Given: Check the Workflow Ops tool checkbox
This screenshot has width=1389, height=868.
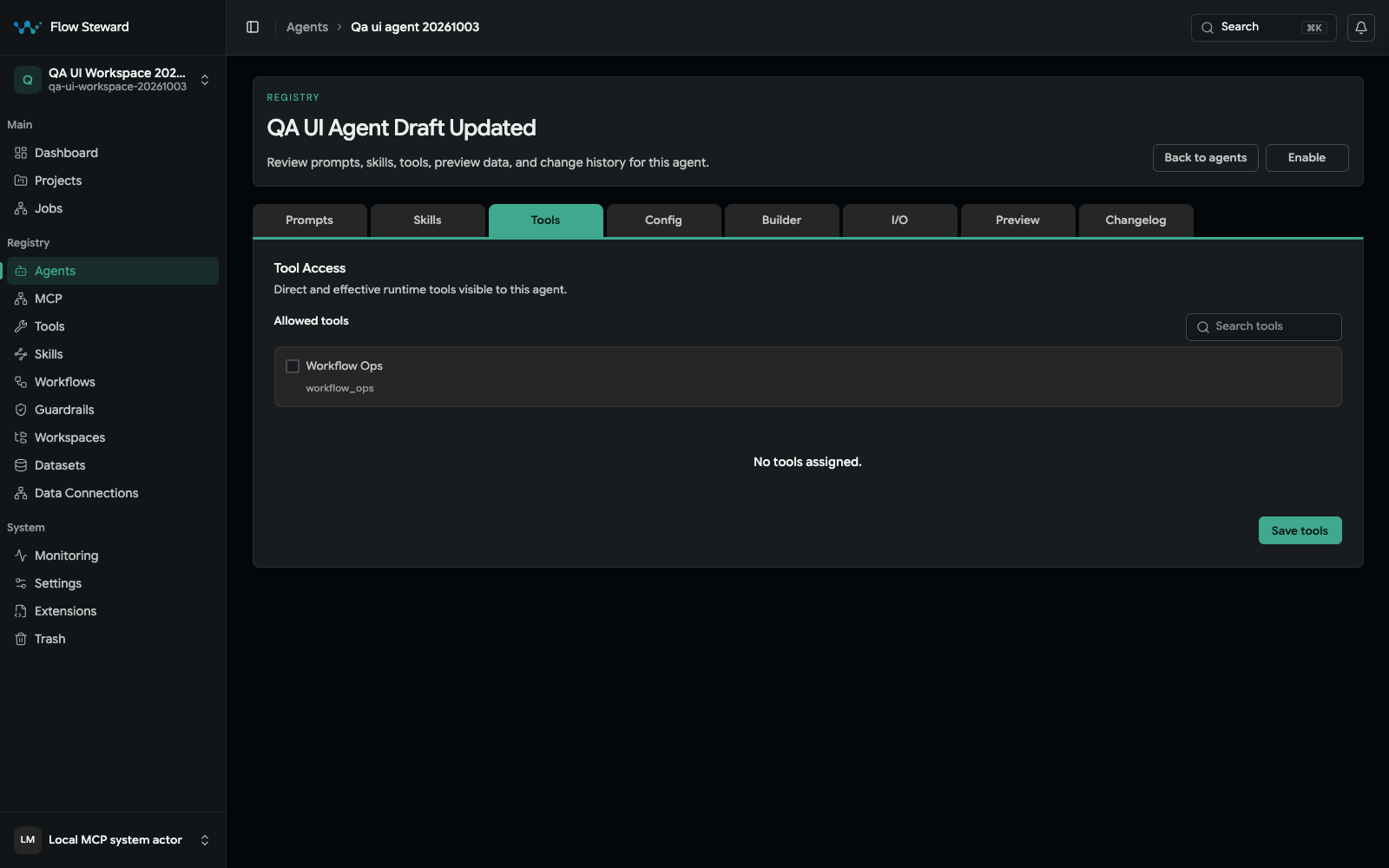Looking at the screenshot, I should point(293,366).
